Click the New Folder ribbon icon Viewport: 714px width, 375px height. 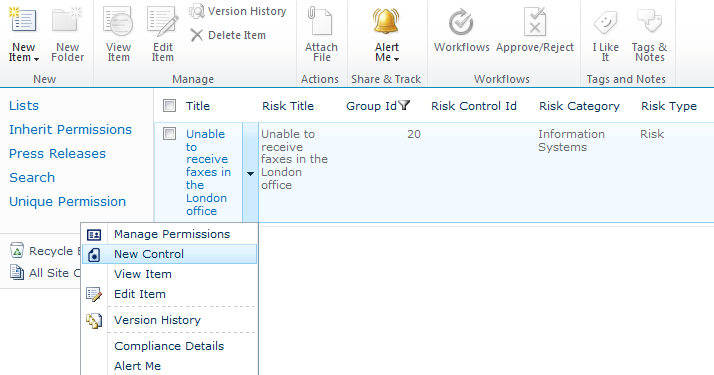[x=67, y=20]
